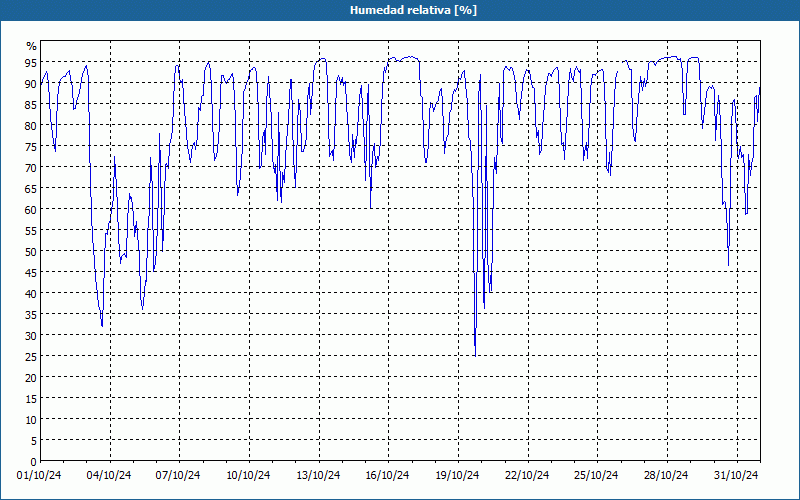Select the 45 value on the Y axis

point(31,273)
